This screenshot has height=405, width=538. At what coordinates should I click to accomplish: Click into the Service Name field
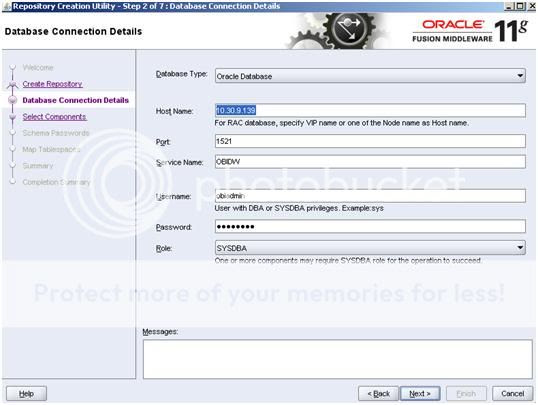[370, 162]
